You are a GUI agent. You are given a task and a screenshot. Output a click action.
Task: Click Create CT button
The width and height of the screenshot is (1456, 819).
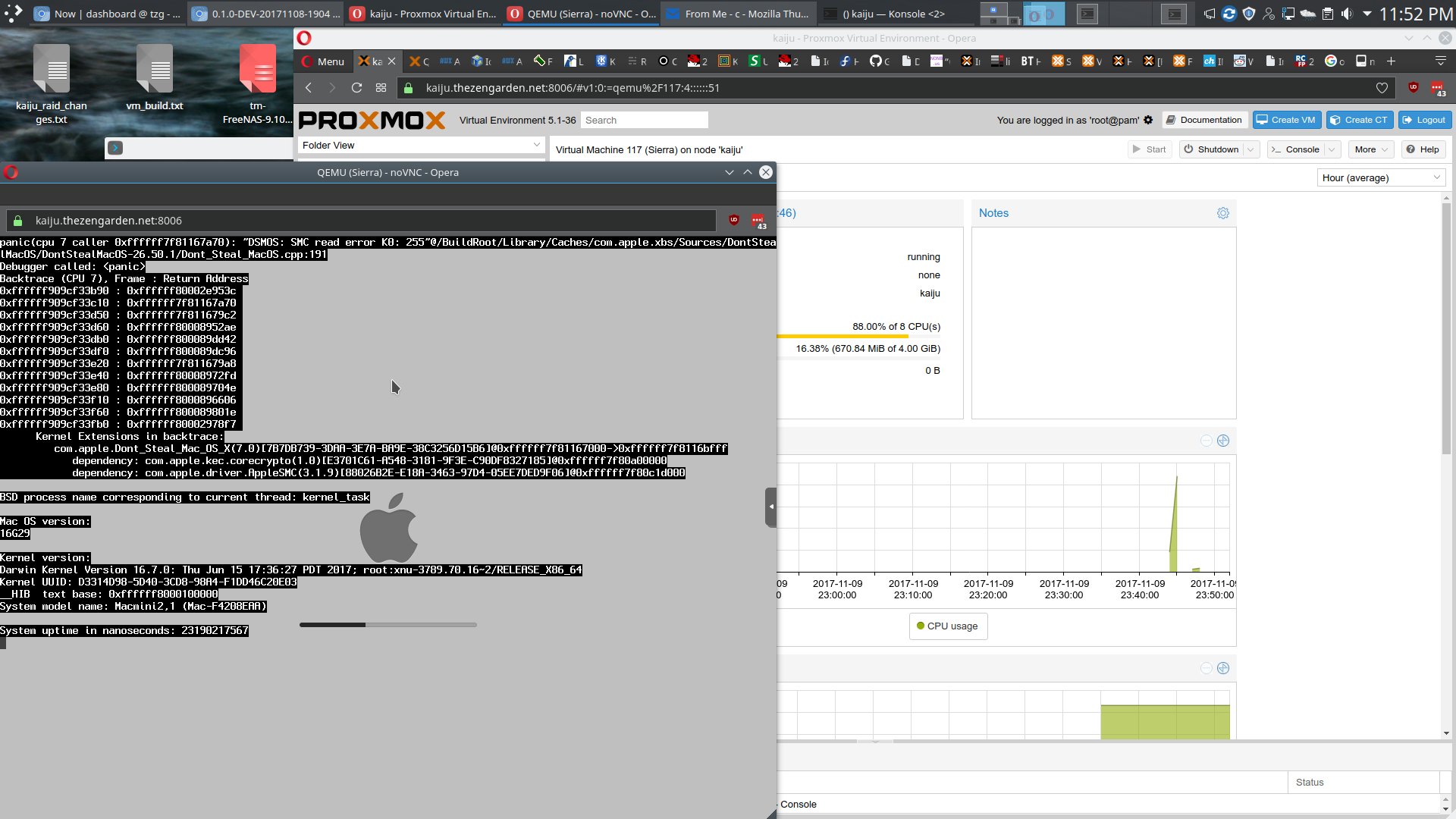click(x=1359, y=120)
